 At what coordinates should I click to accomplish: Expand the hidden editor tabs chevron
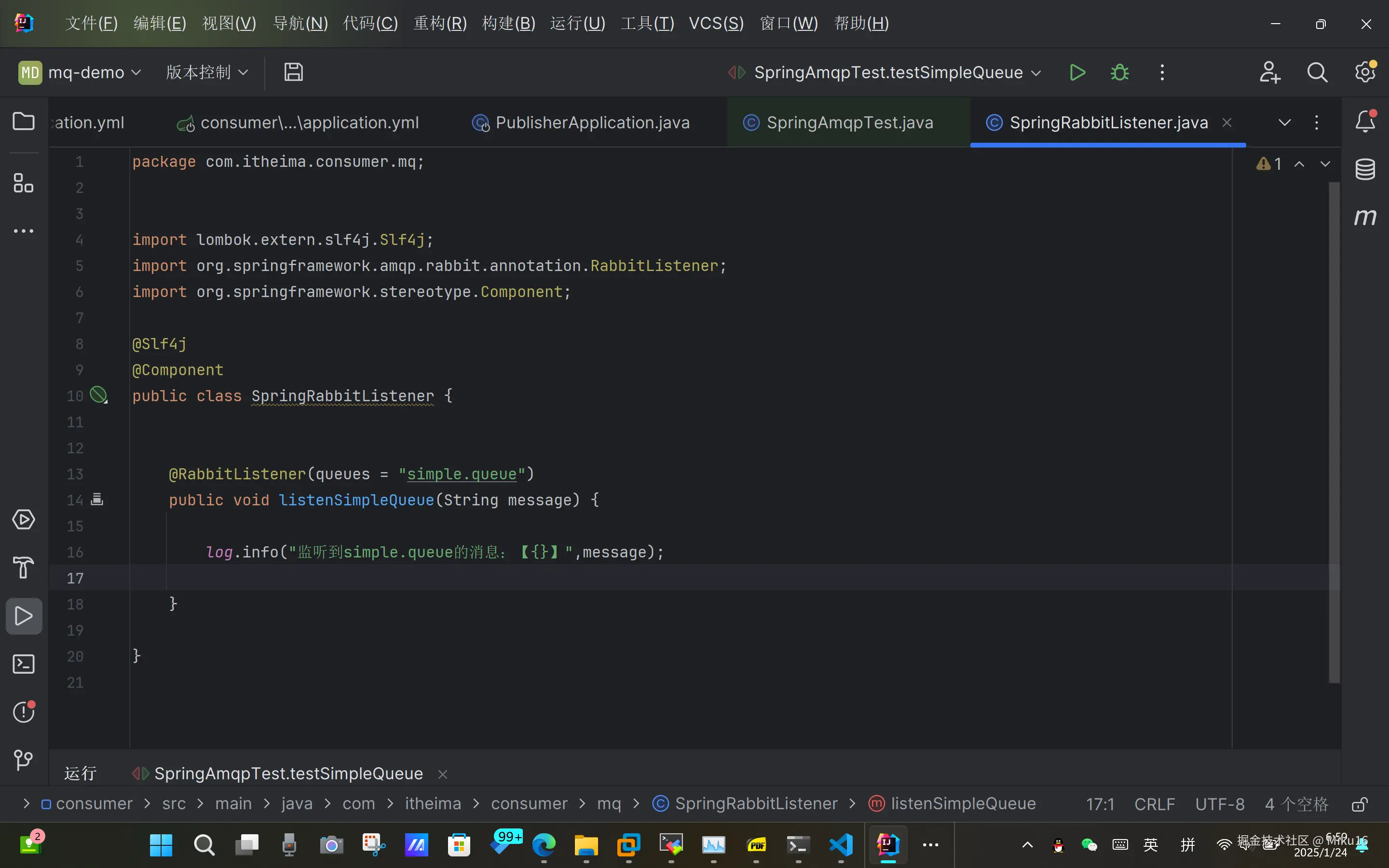click(x=1284, y=122)
